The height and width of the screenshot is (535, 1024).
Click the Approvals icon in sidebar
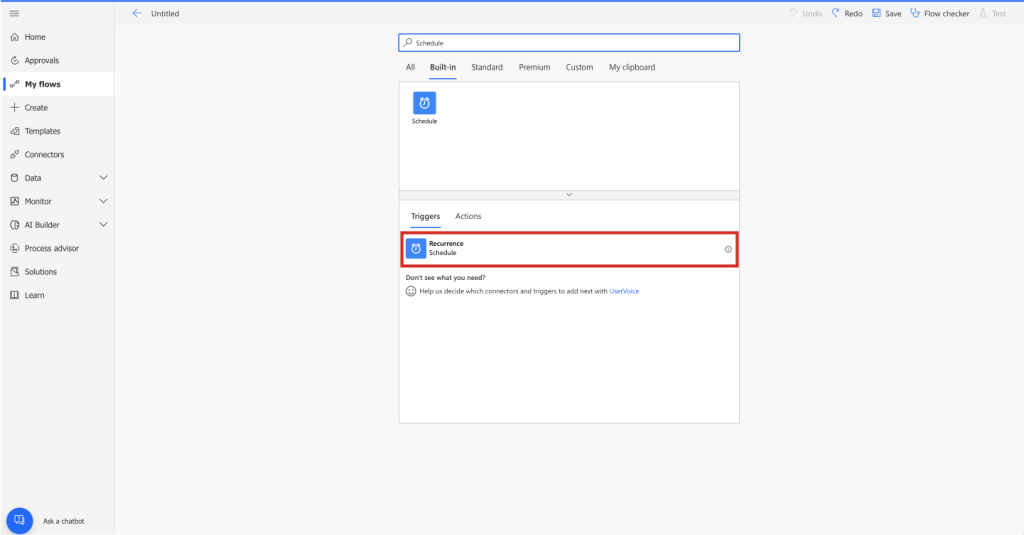tap(14, 61)
